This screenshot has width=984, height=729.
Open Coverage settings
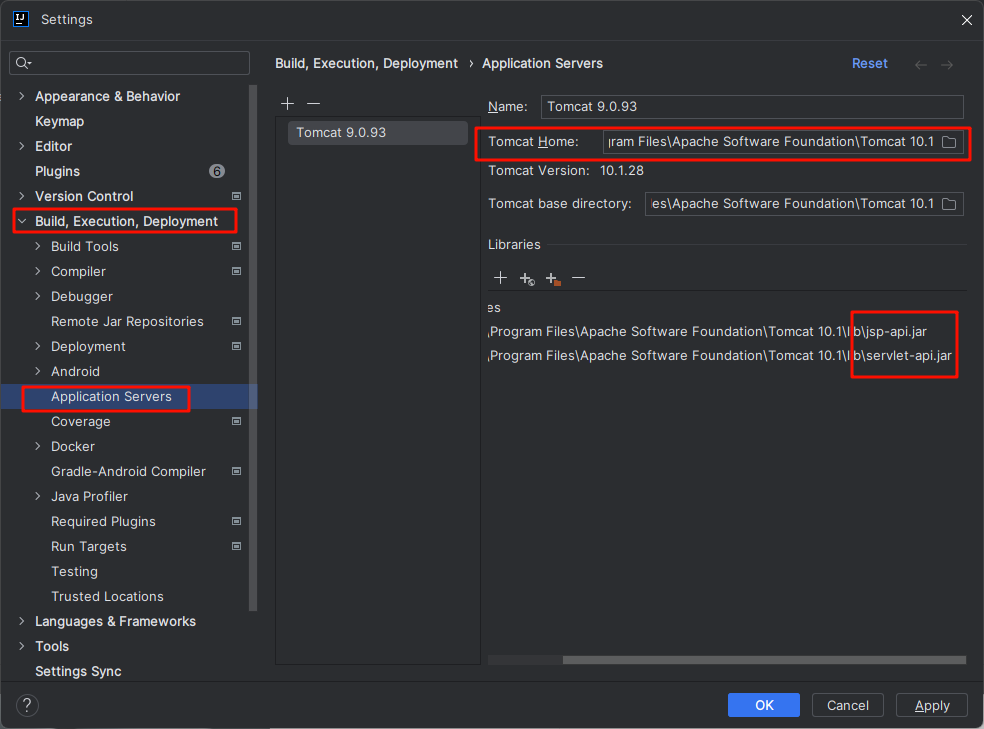click(x=81, y=422)
